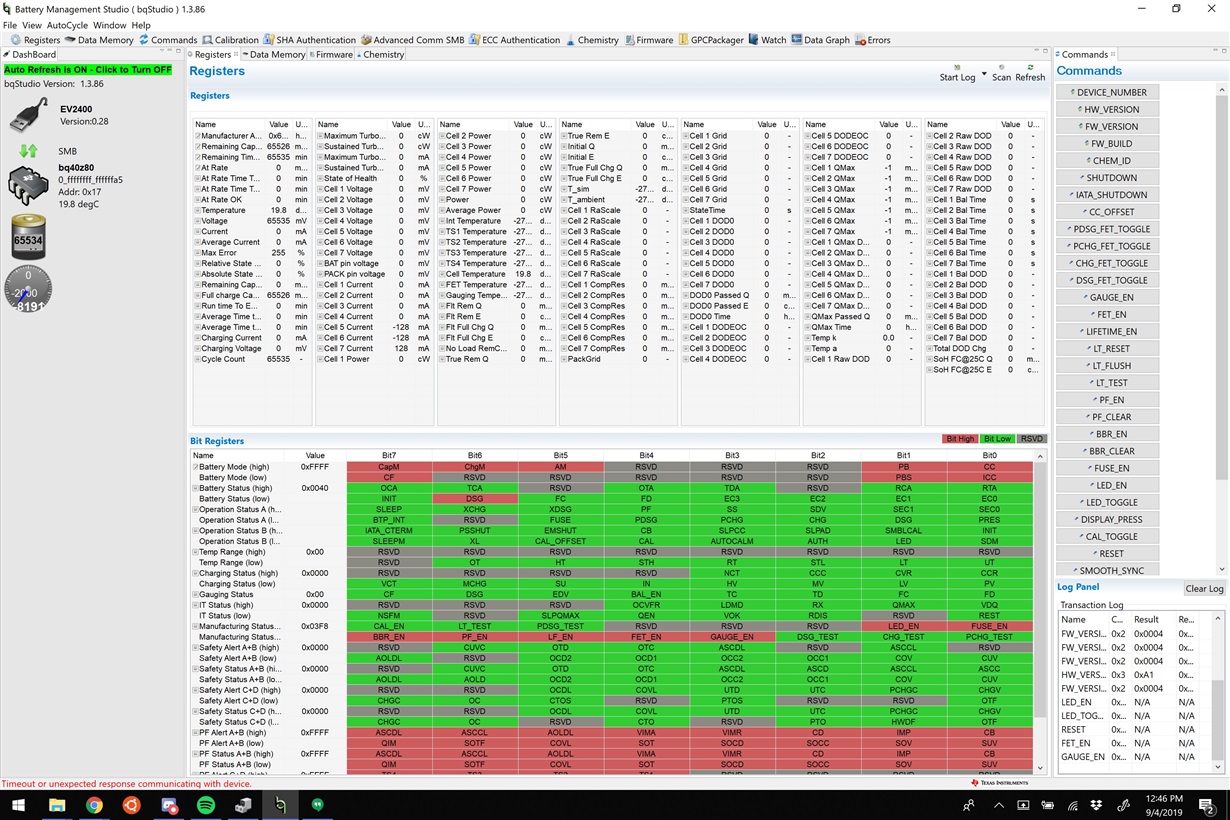Toggle the Temperature register checkbox
The height and width of the screenshot is (820, 1230).
[x=198, y=210]
